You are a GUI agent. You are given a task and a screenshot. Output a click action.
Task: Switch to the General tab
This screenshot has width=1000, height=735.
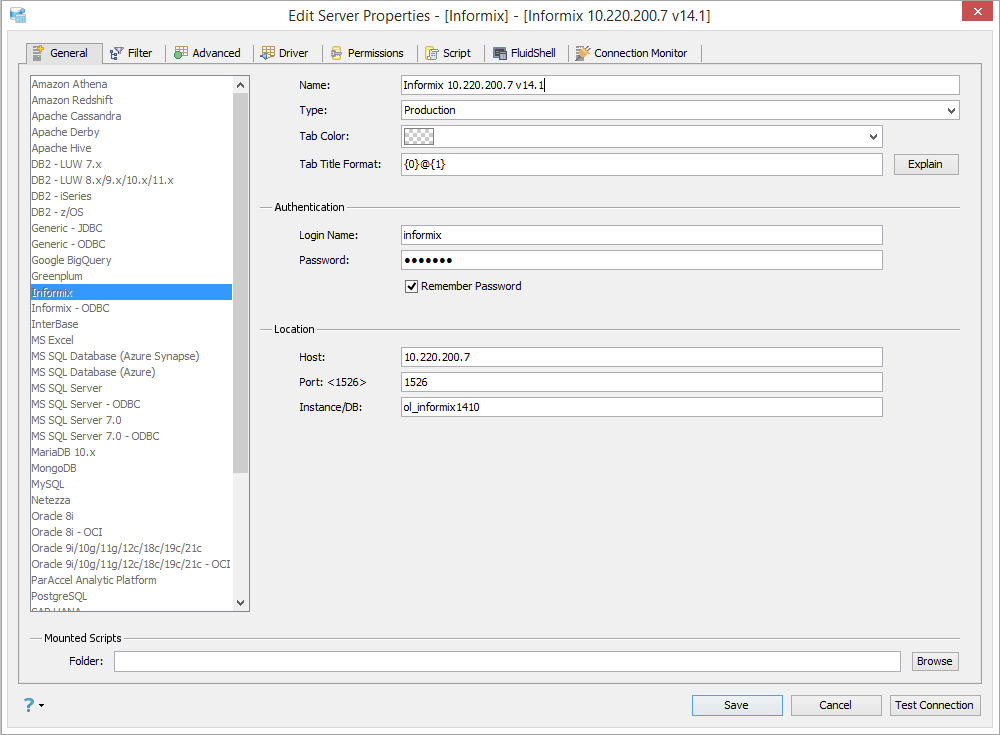[x=64, y=53]
